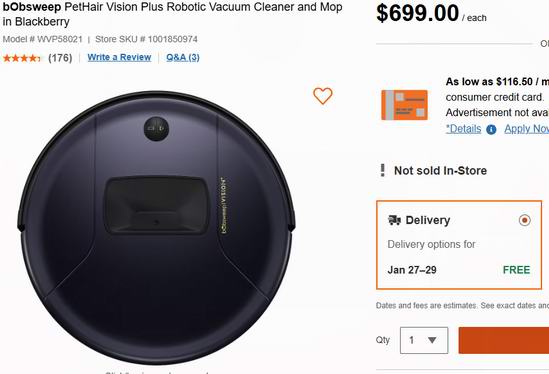Click the robotic vacuum product image

click(x=157, y=228)
